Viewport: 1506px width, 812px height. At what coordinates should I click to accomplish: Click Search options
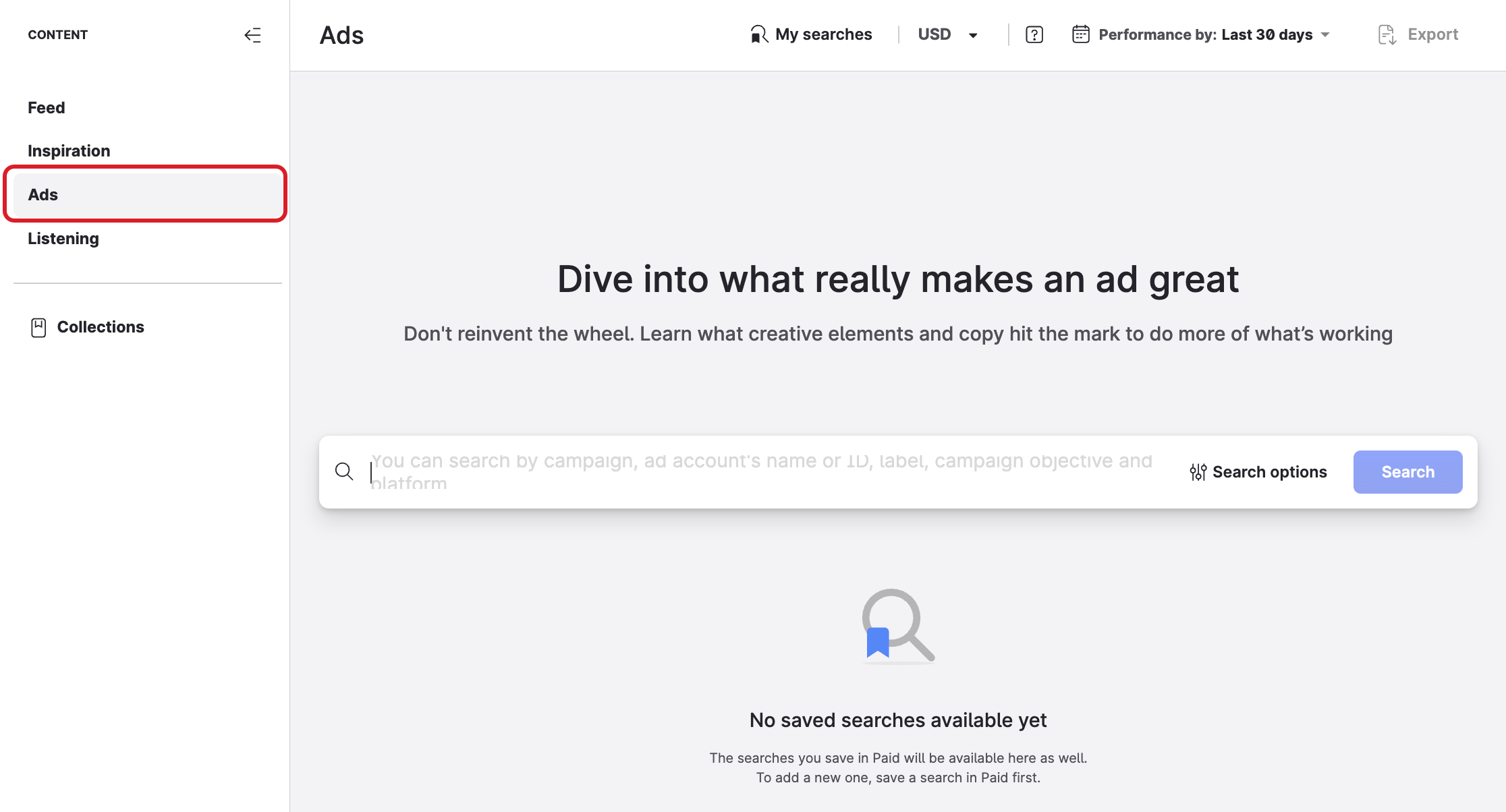[x=1270, y=471]
